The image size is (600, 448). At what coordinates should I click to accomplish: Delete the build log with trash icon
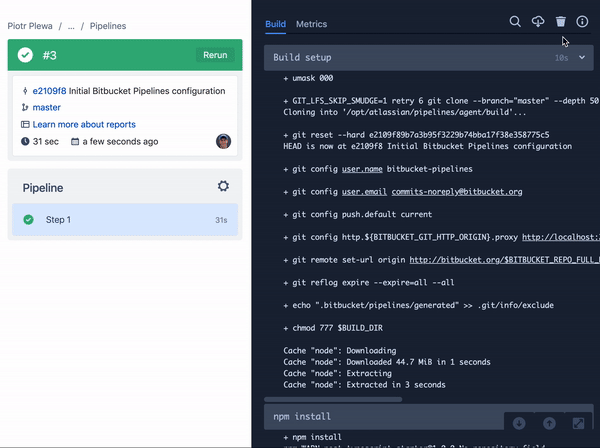(x=561, y=21)
